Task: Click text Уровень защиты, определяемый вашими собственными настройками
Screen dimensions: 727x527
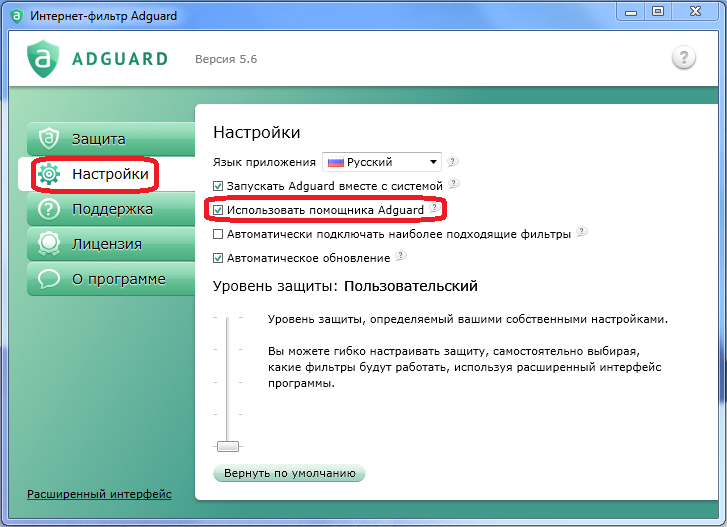Action: tap(468, 319)
